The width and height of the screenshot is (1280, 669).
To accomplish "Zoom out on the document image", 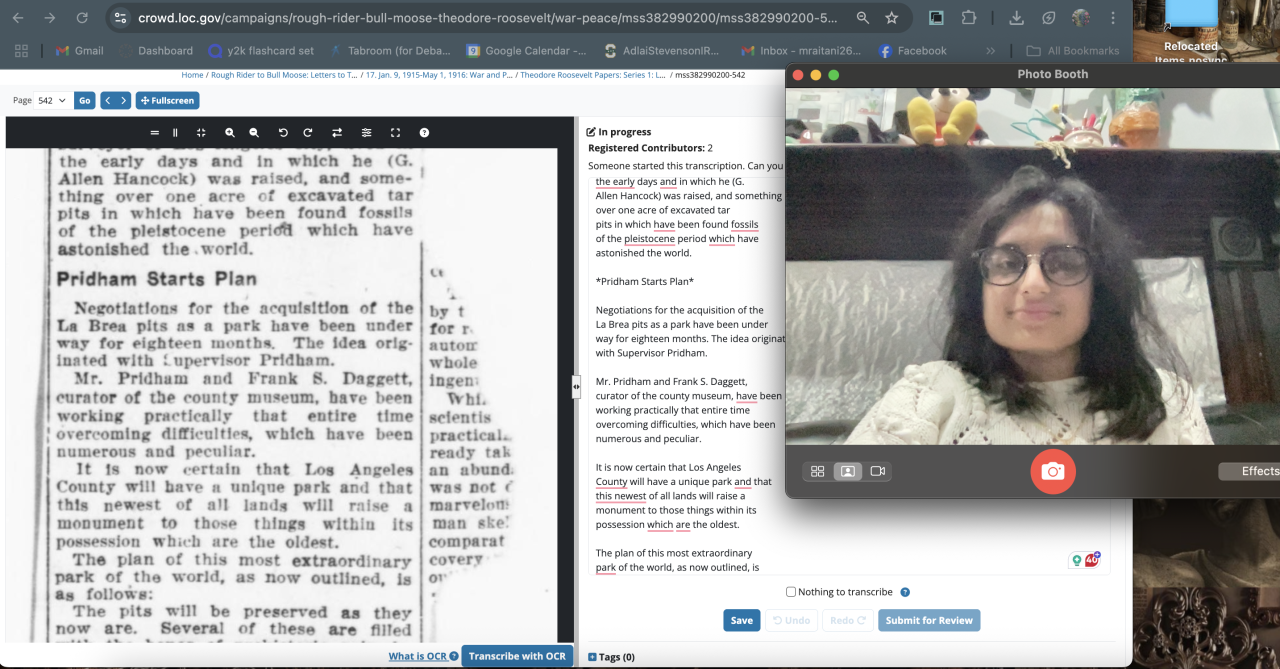I will [254, 132].
